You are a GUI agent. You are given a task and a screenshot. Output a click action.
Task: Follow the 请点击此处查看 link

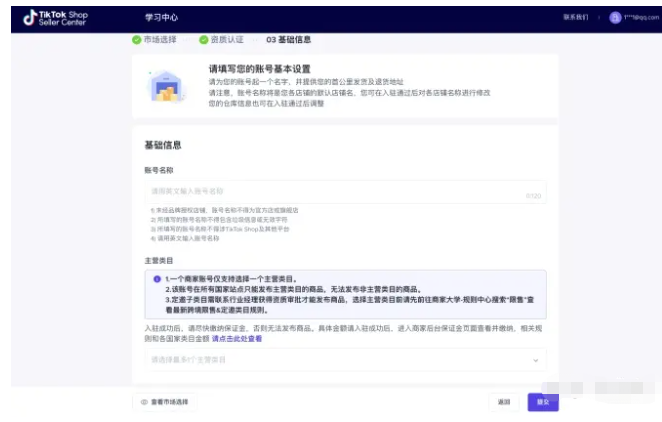click(x=237, y=338)
